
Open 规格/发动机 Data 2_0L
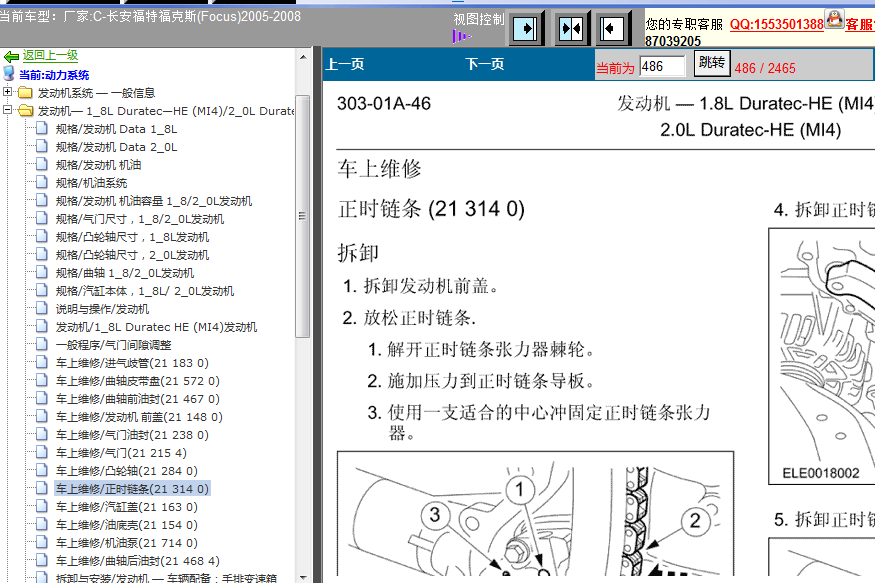[116, 147]
